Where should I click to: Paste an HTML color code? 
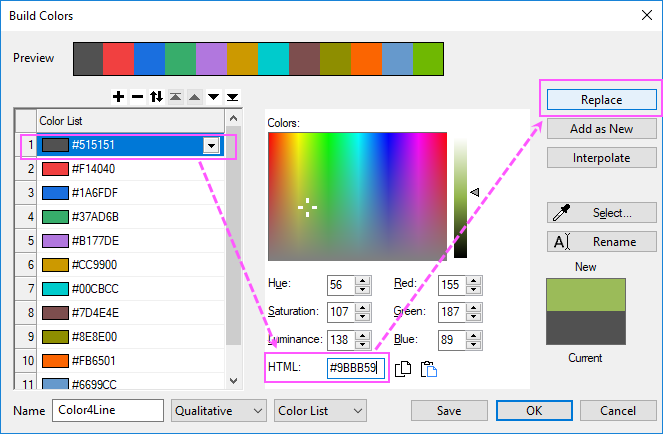[429, 368]
